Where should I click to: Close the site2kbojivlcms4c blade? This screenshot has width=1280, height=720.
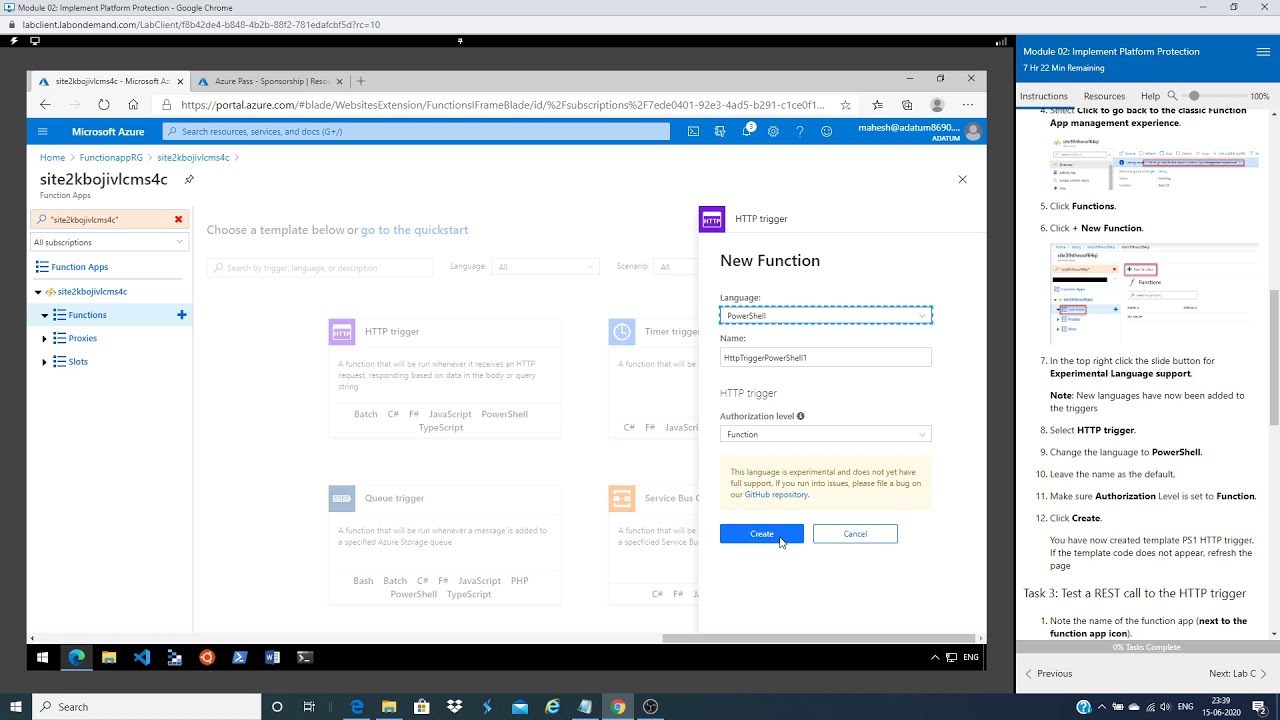[x=962, y=179]
